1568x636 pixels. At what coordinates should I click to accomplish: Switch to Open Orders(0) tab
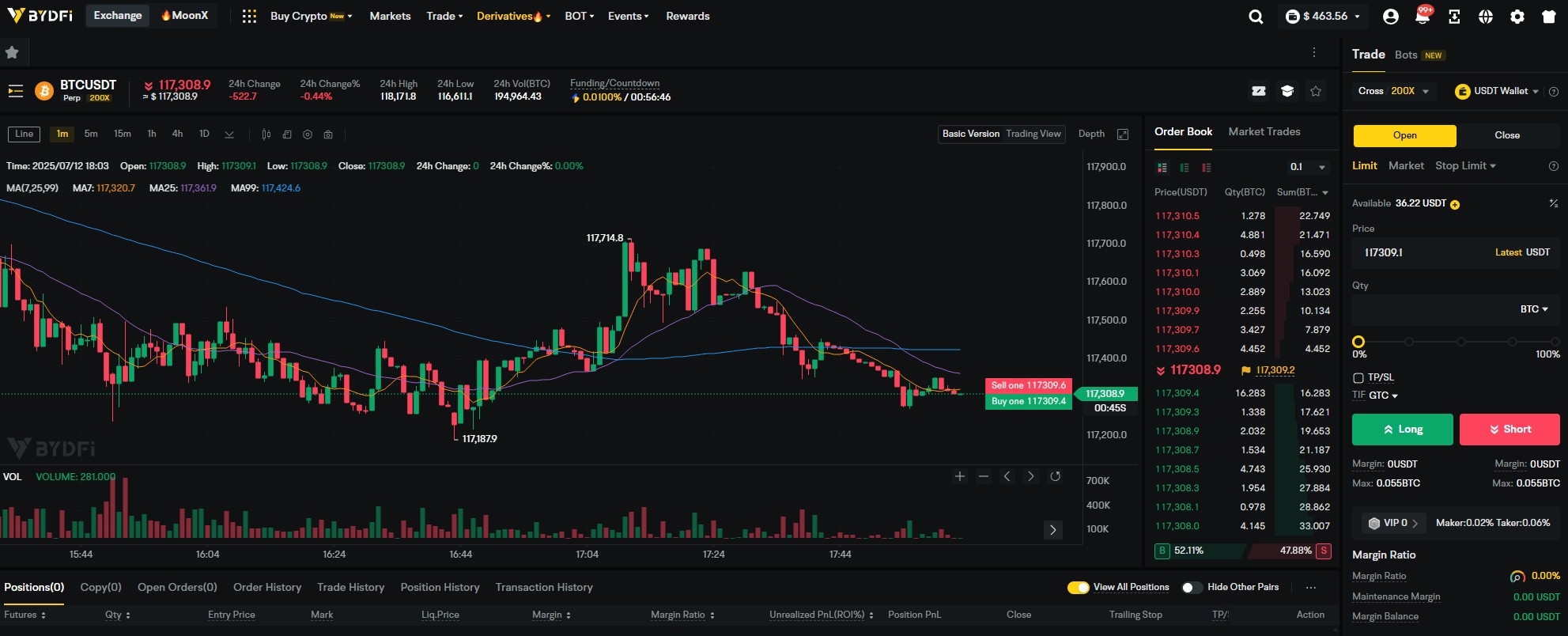point(177,587)
